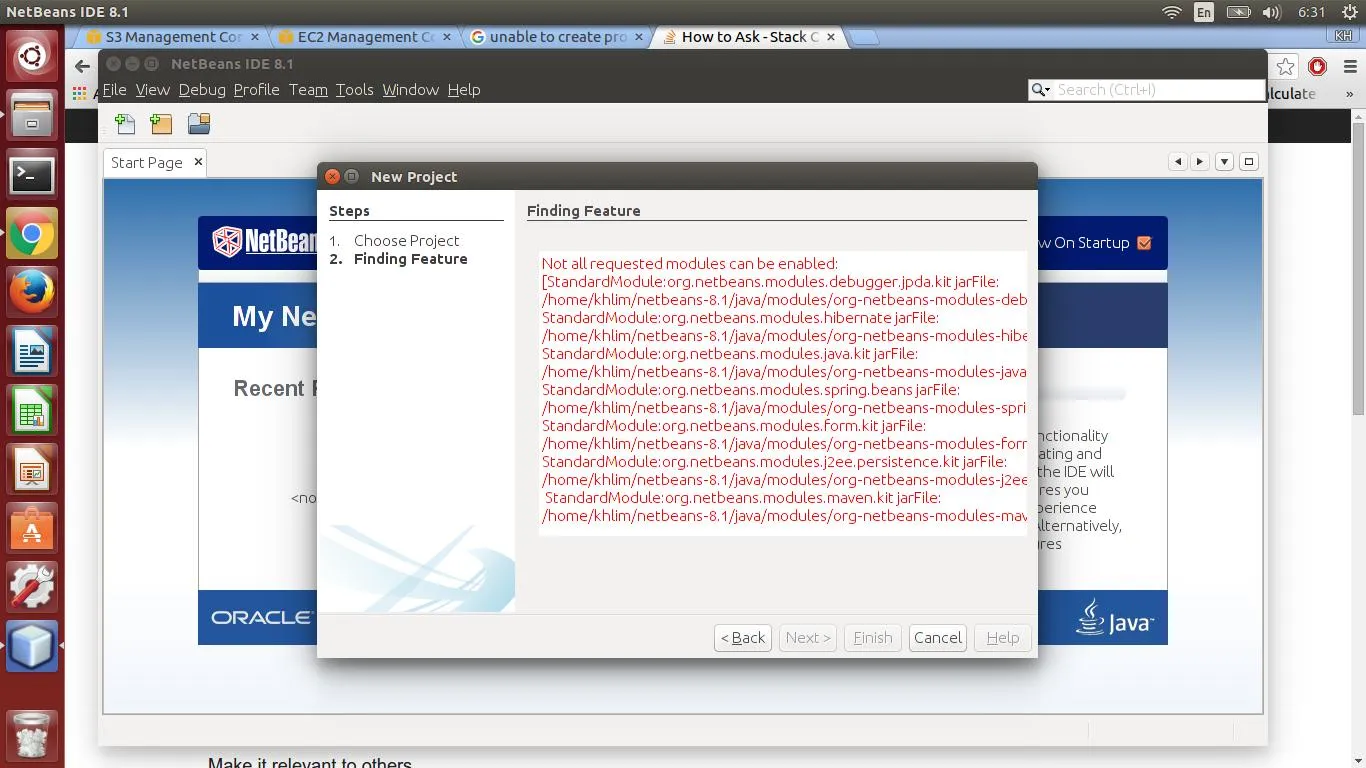Screen dimensions: 1366x768
Task: Click the Open Project toolbar icon
Action: [x=199, y=124]
